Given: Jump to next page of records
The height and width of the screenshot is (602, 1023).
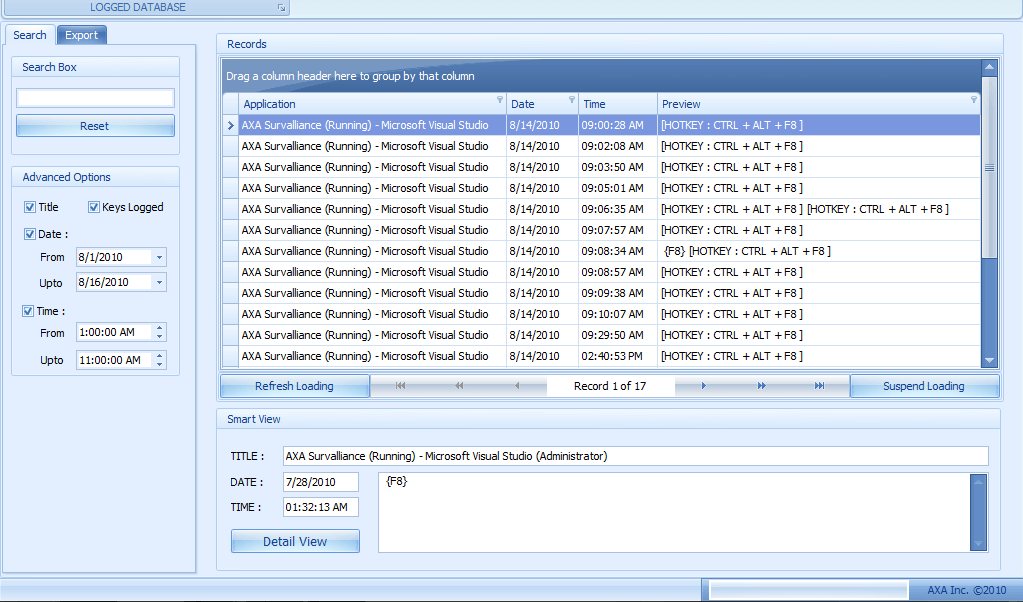Looking at the screenshot, I should (x=762, y=386).
